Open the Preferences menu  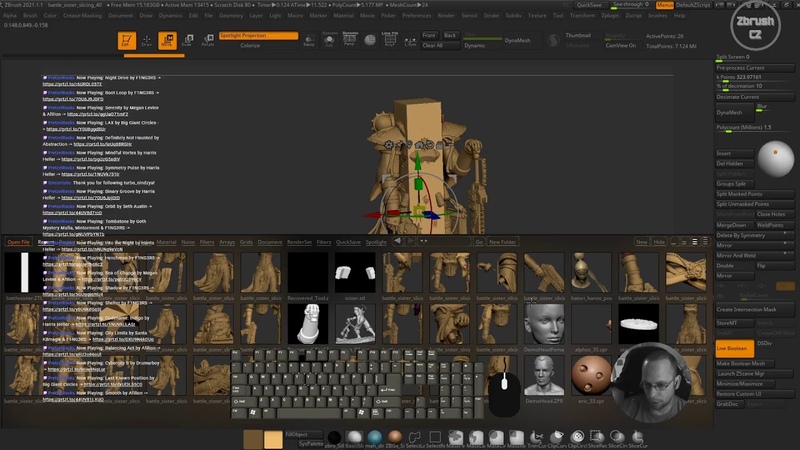tap(415, 16)
